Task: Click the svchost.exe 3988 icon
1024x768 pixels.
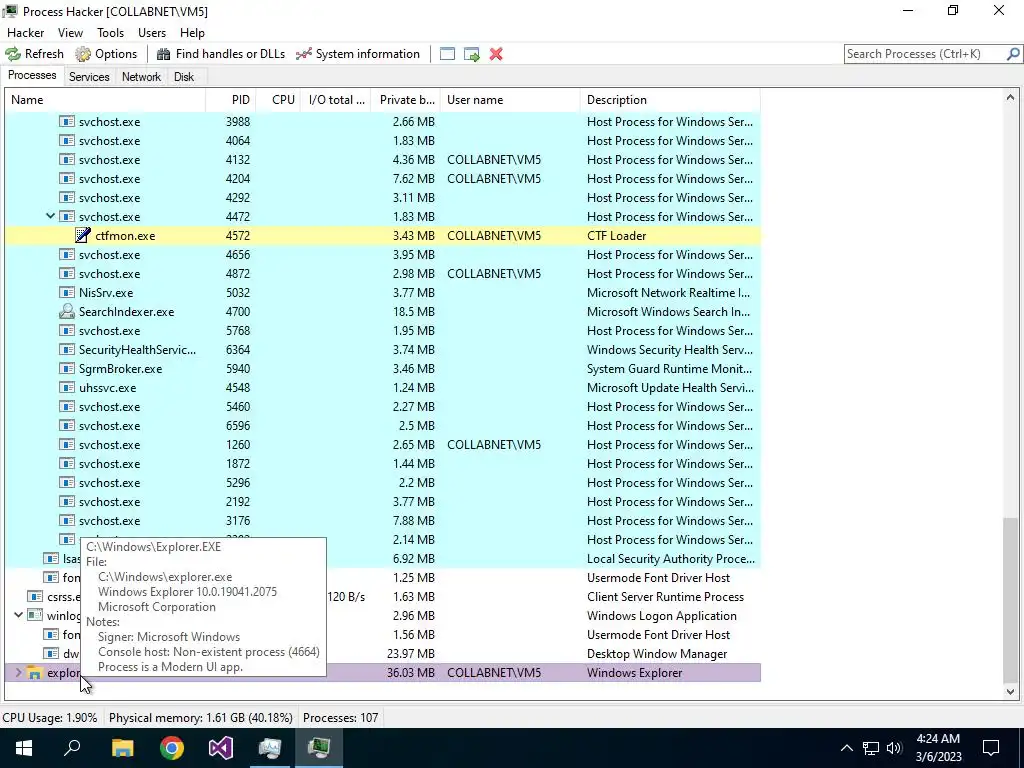Action: (67, 121)
